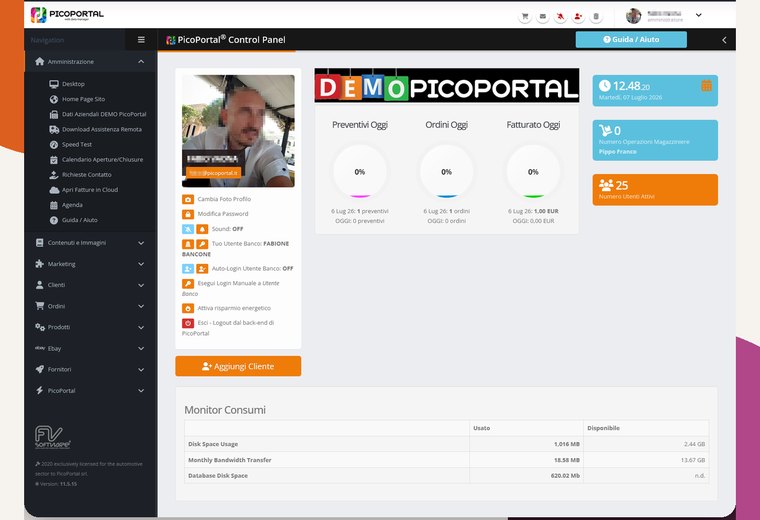Screen dimensions: 760x520
Task: Open the envelope messages icon in top bar
Action: pos(543,16)
